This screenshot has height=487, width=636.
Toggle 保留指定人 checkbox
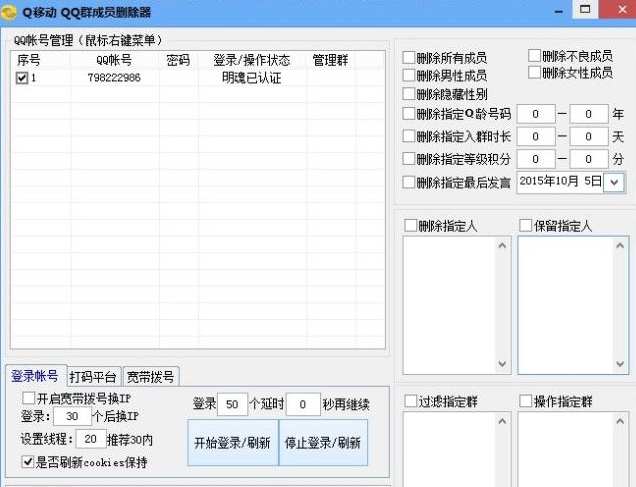(x=526, y=225)
